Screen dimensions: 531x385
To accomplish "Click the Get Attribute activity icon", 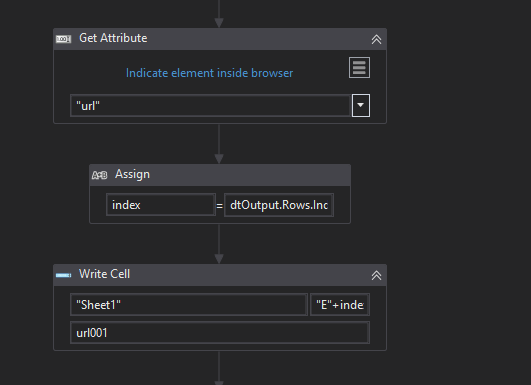I will [x=63, y=39].
